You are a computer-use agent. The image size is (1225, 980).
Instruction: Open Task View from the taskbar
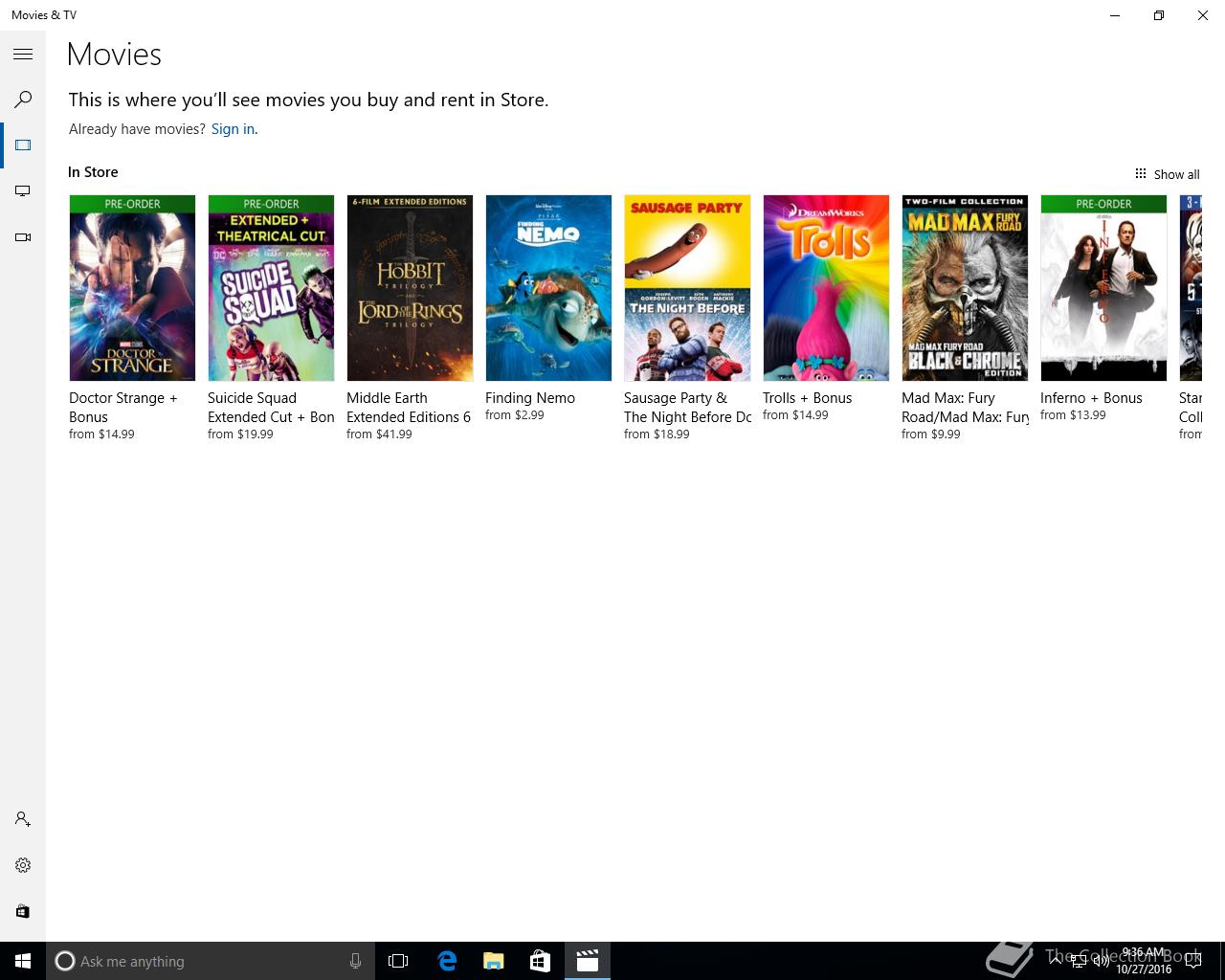398,961
